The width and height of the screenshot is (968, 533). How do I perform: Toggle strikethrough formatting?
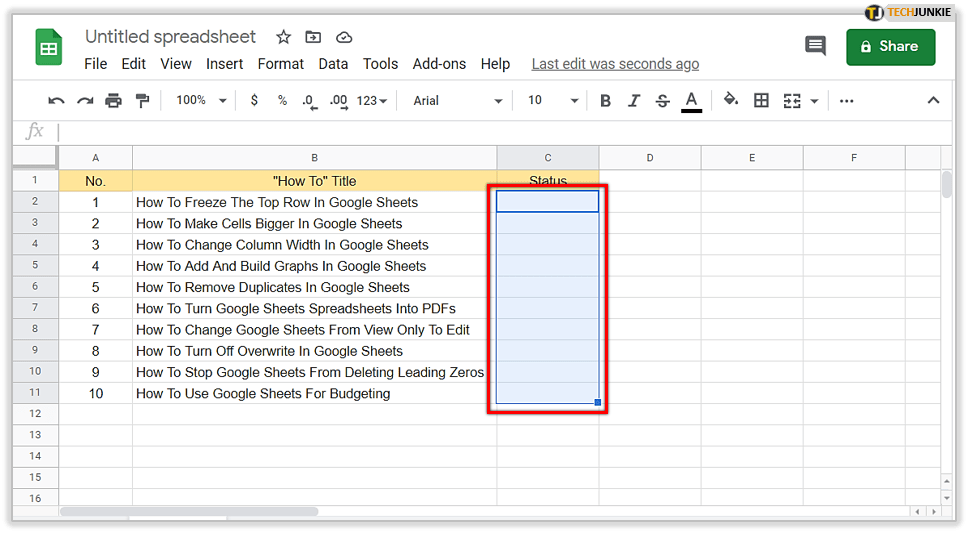pyautogui.click(x=661, y=100)
